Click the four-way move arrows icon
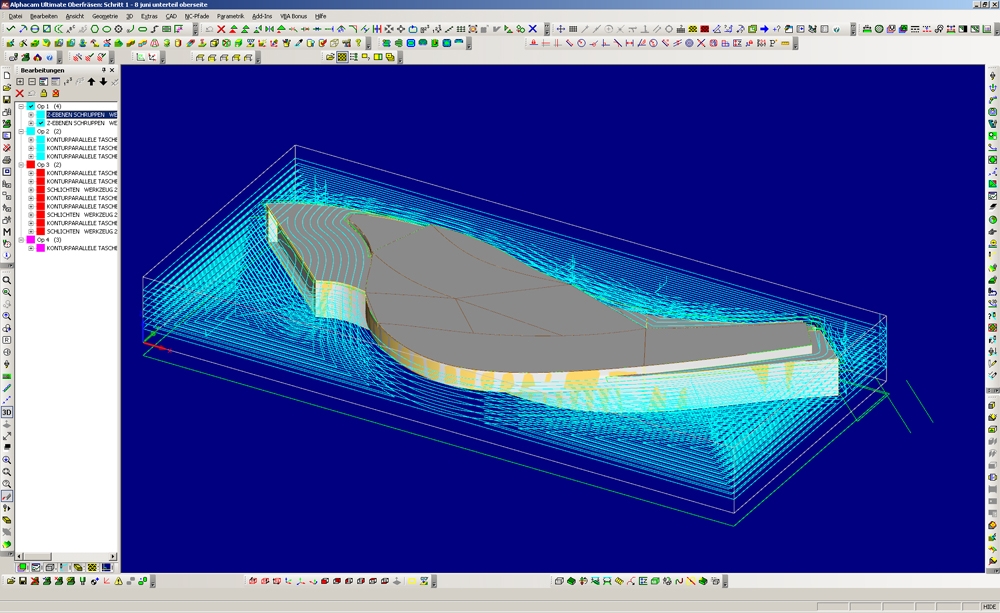 point(561,29)
